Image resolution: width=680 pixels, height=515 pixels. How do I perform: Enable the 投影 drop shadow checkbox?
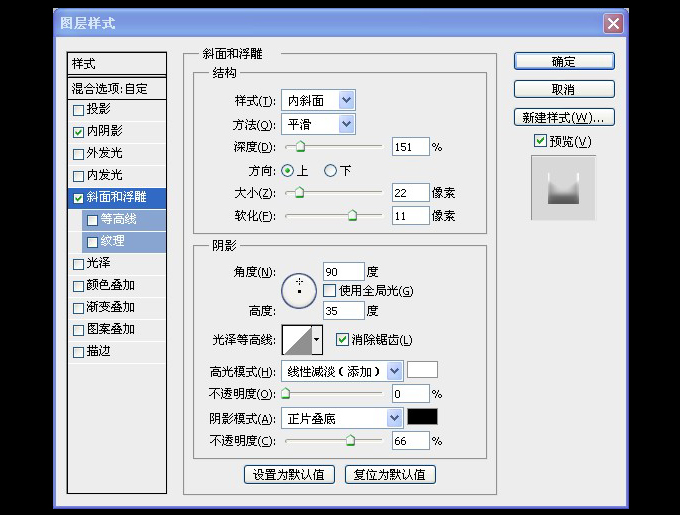(78, 110)
